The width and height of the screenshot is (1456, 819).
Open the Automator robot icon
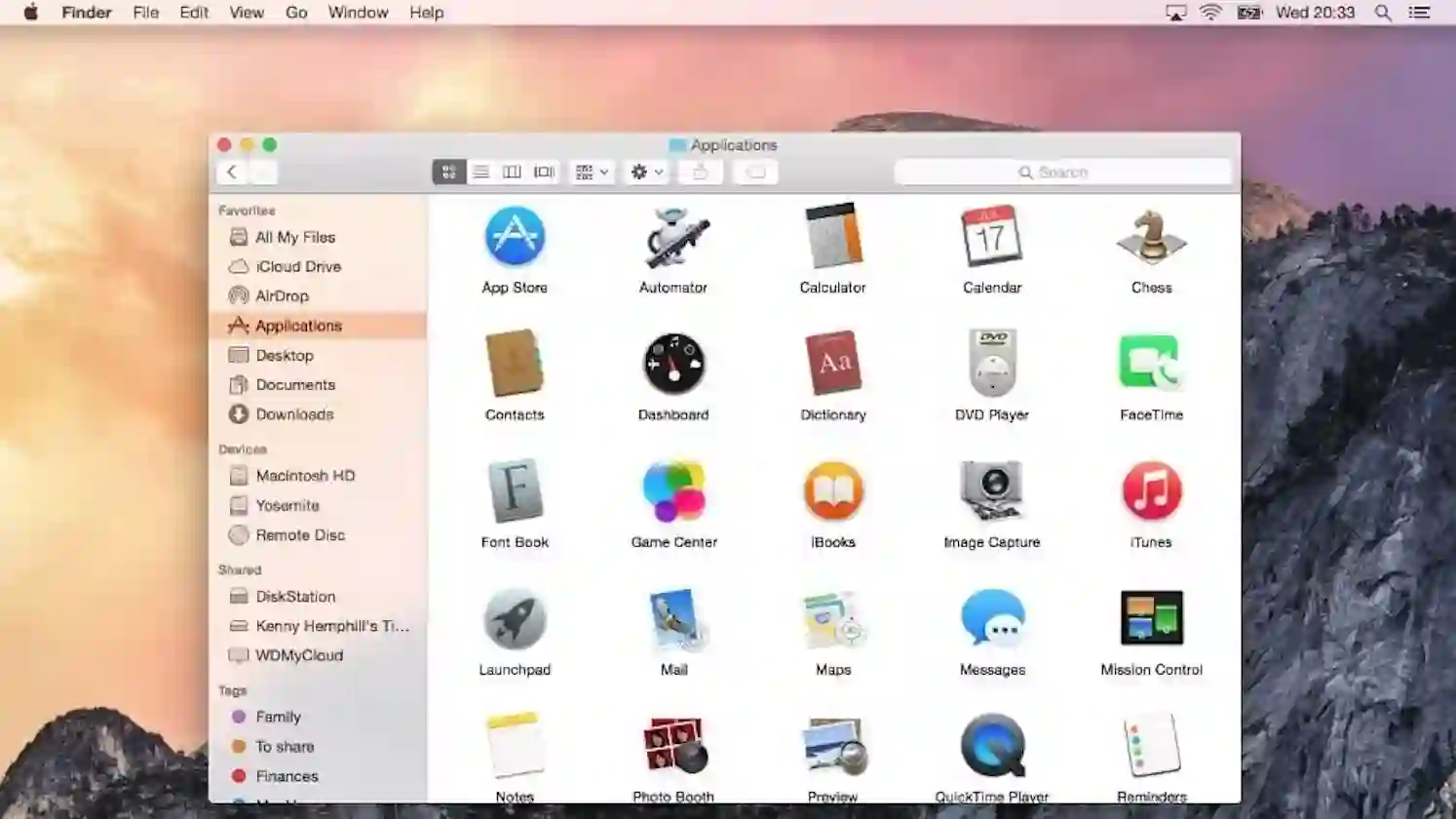click(673, 239)
